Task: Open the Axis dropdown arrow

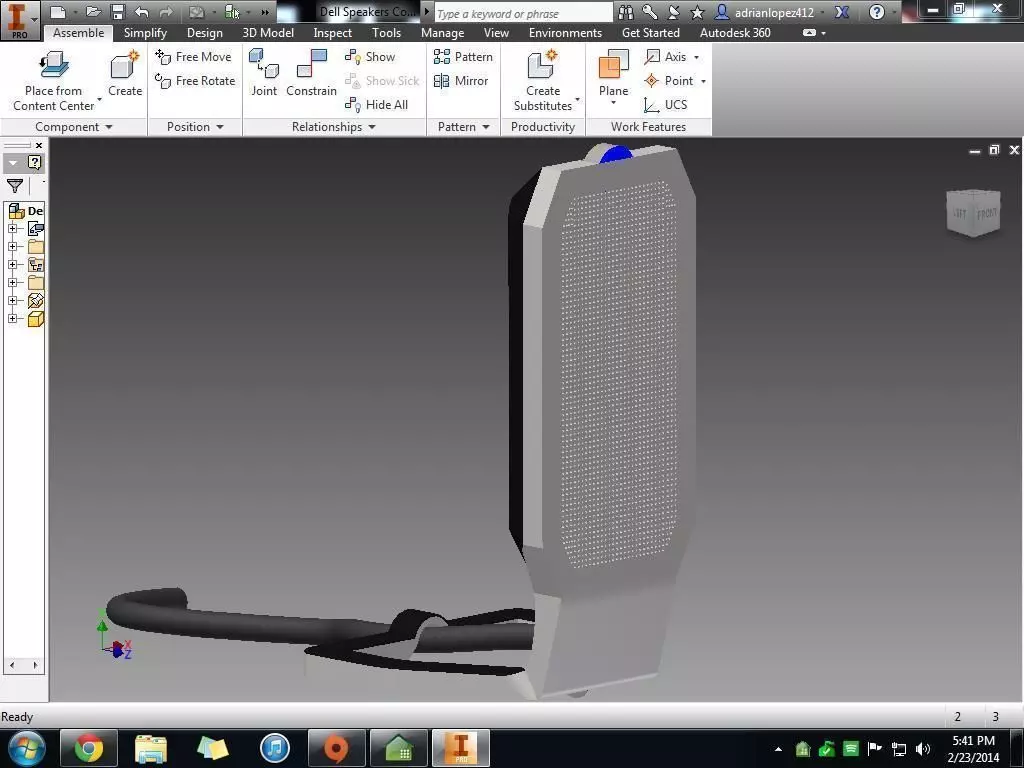Action: (x=697, y=57)
